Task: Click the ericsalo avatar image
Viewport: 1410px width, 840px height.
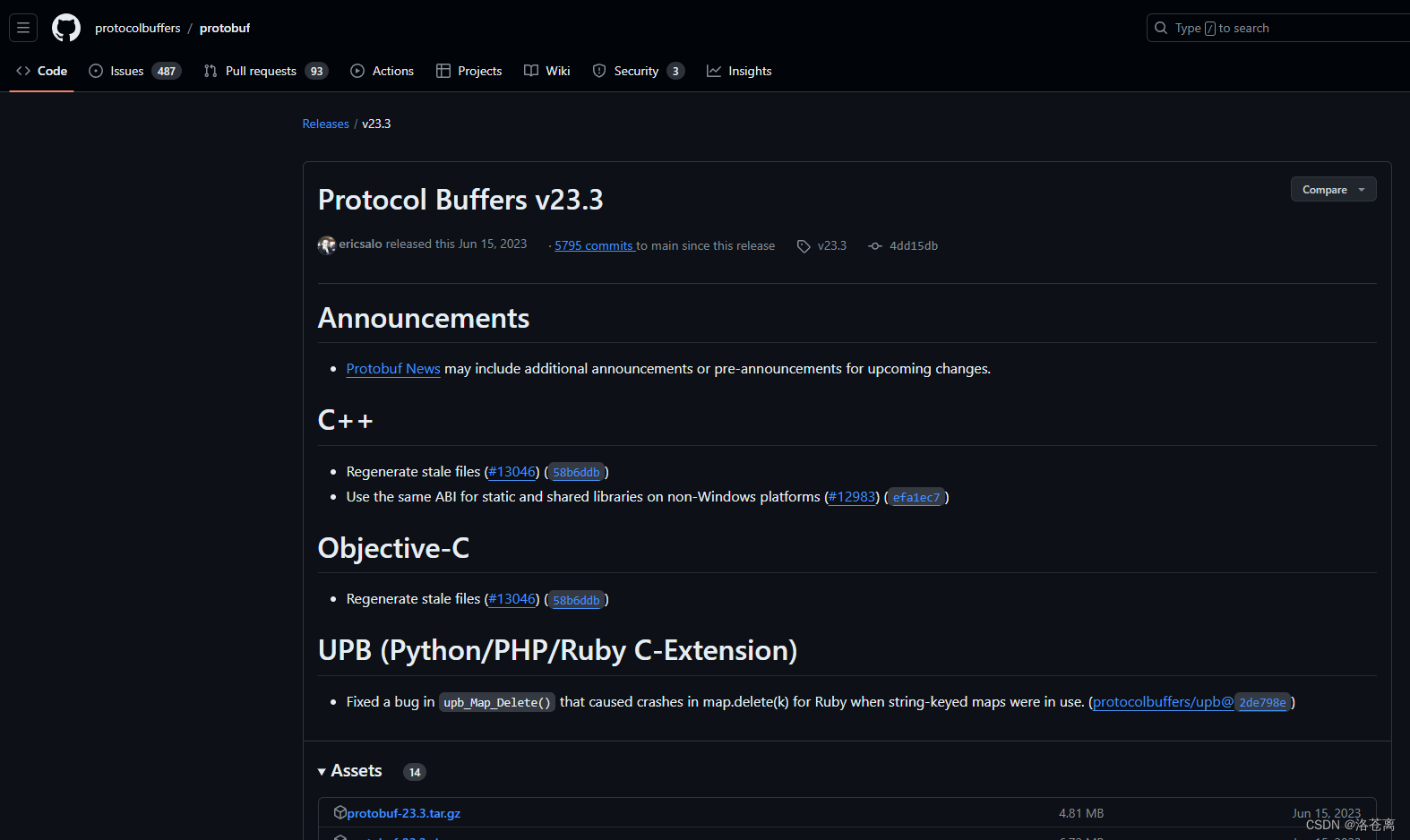Action: click(x=327, y=244)
